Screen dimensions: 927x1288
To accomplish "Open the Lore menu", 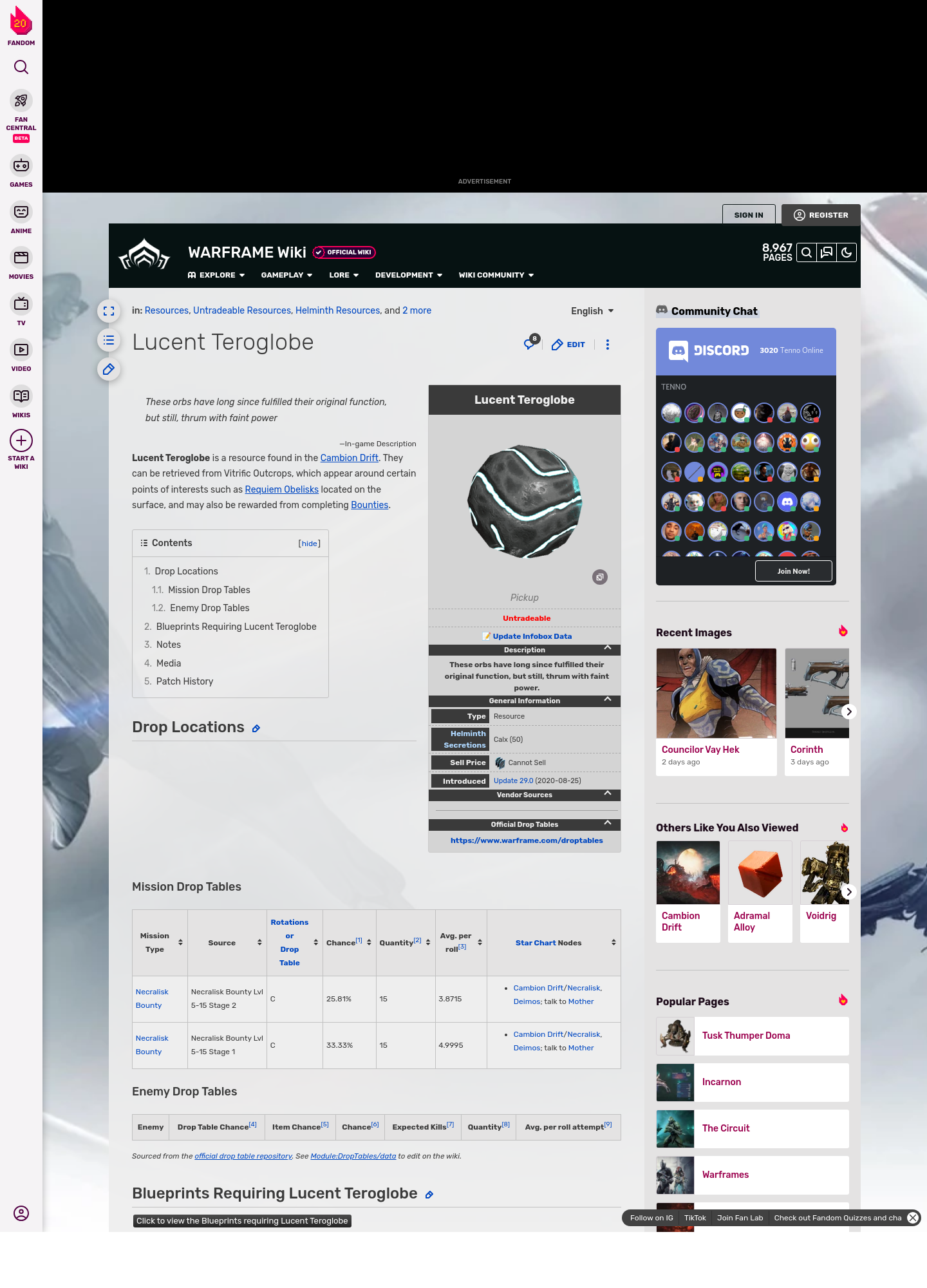I will click(344, 275).
